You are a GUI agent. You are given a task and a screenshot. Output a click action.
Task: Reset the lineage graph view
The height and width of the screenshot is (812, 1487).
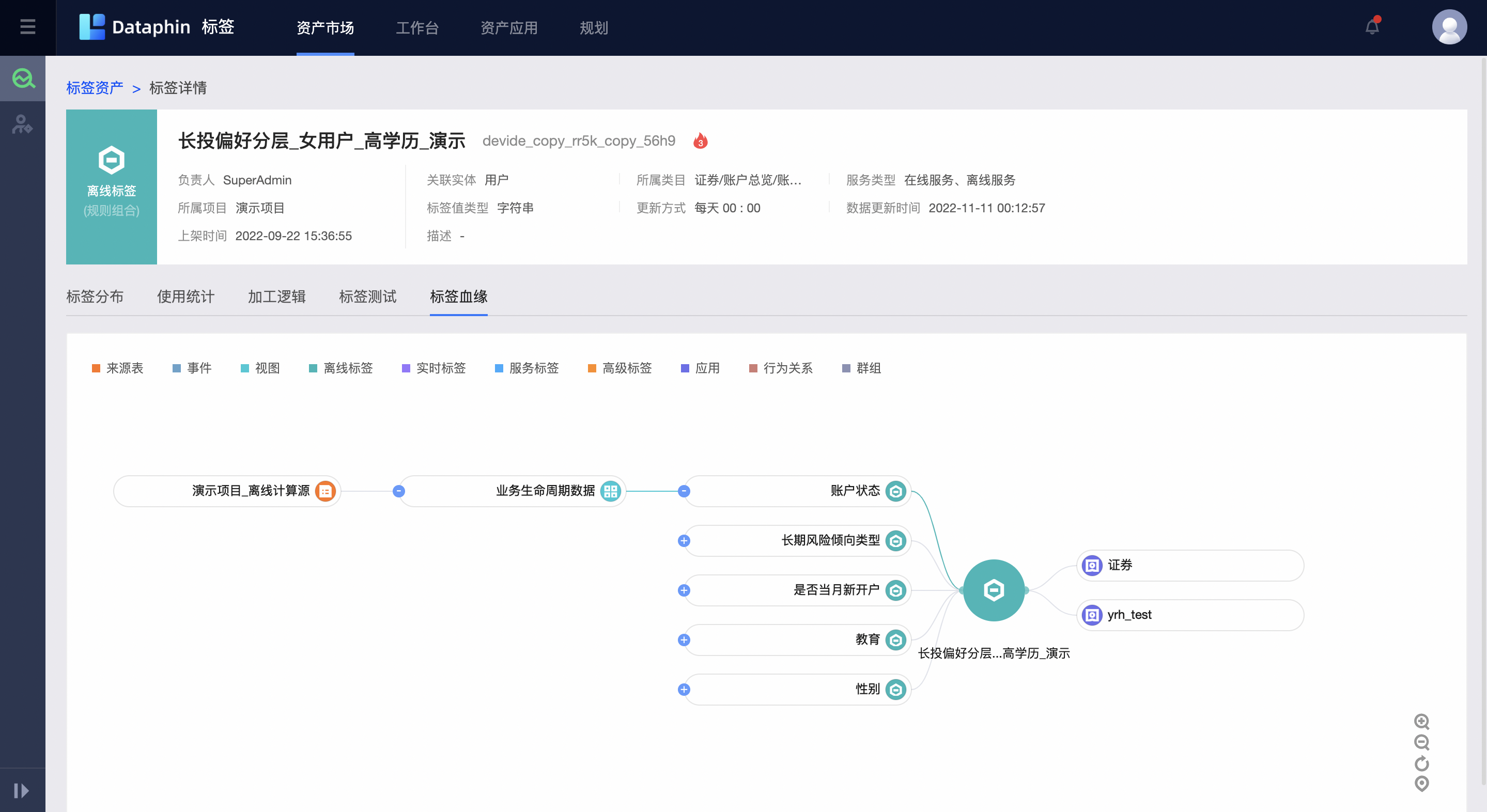pyautogui.click(x=1421, y=763)
